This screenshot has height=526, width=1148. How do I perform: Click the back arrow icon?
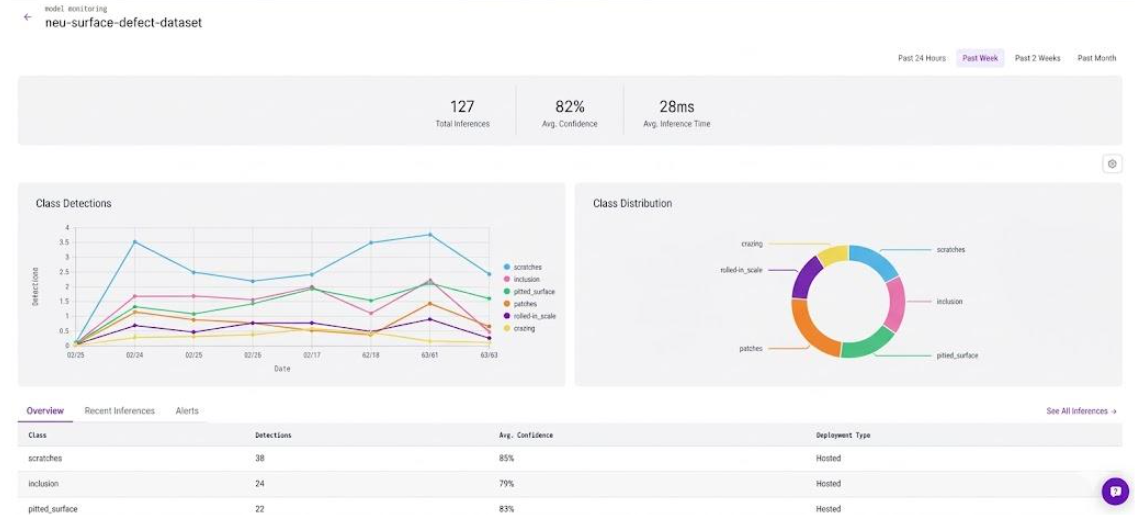click(27, 17)
